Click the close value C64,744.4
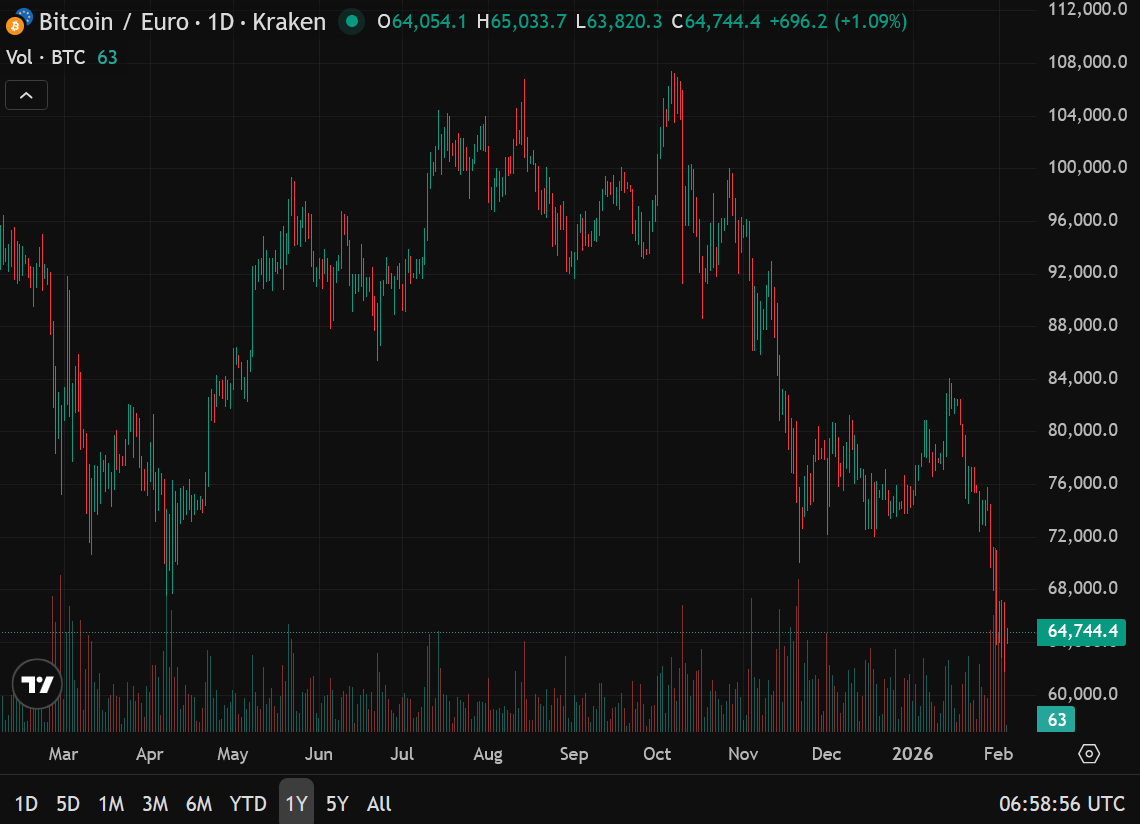The height and width of the screenshot is (824, 1140). tap(716, 22)
